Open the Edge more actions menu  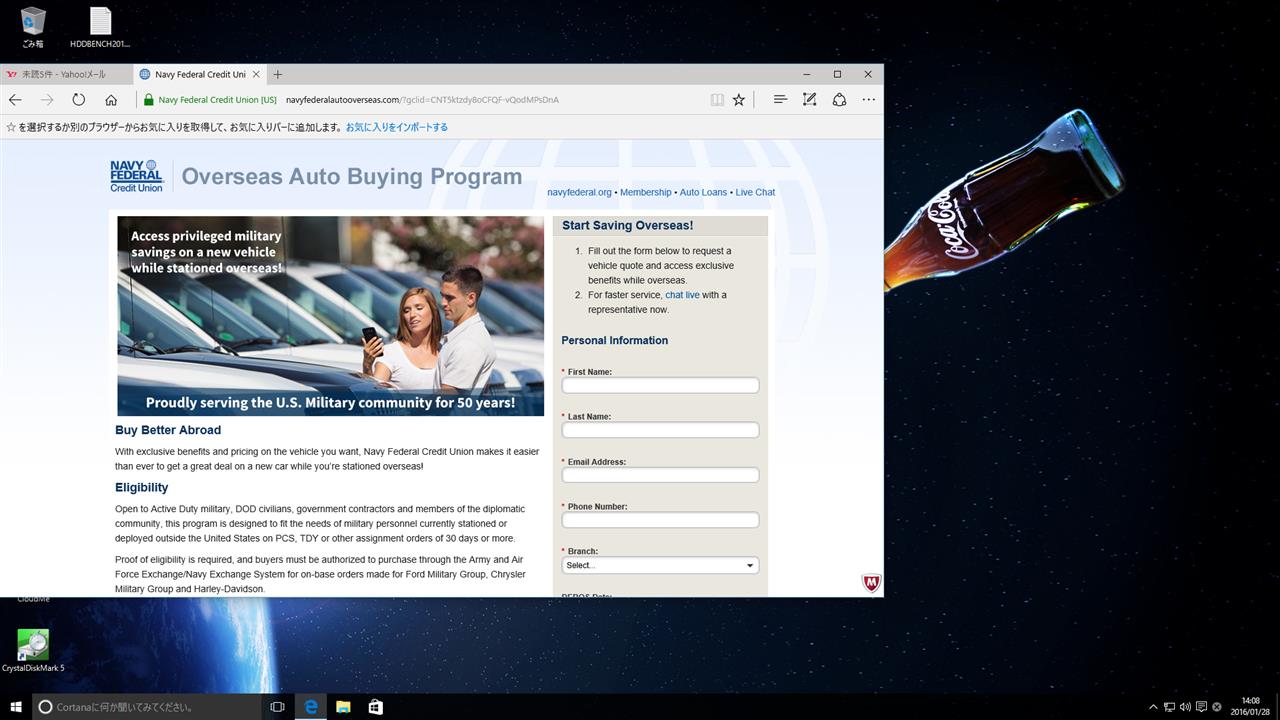coord(868,100)
